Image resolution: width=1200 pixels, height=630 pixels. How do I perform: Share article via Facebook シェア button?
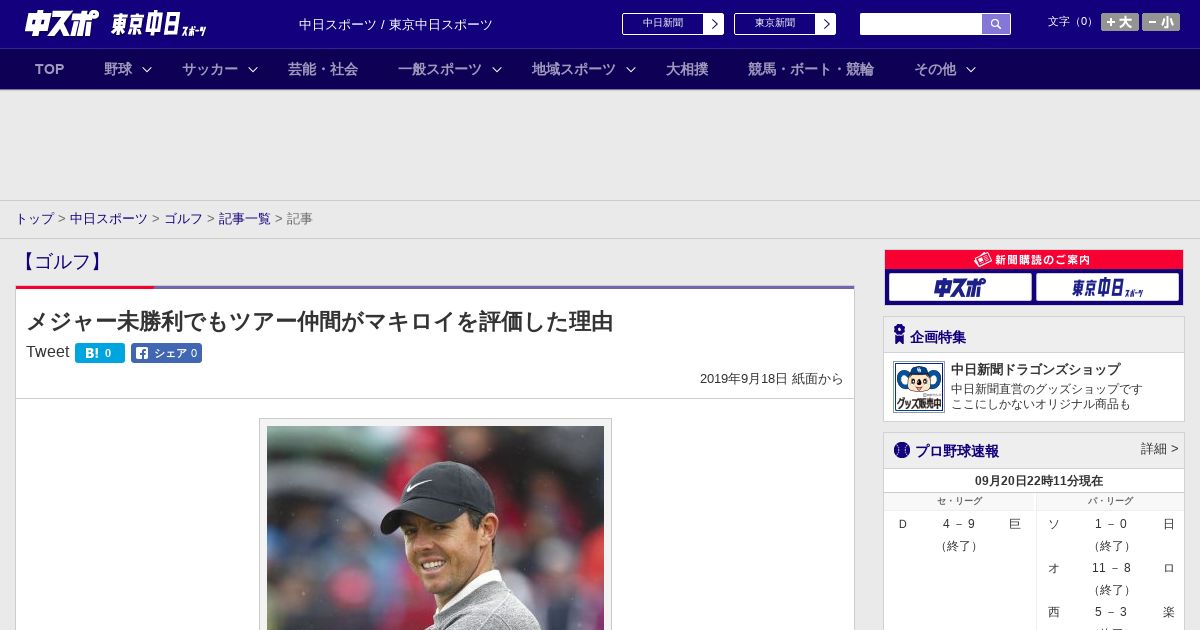pyautogui.click(x=166, y=353)
